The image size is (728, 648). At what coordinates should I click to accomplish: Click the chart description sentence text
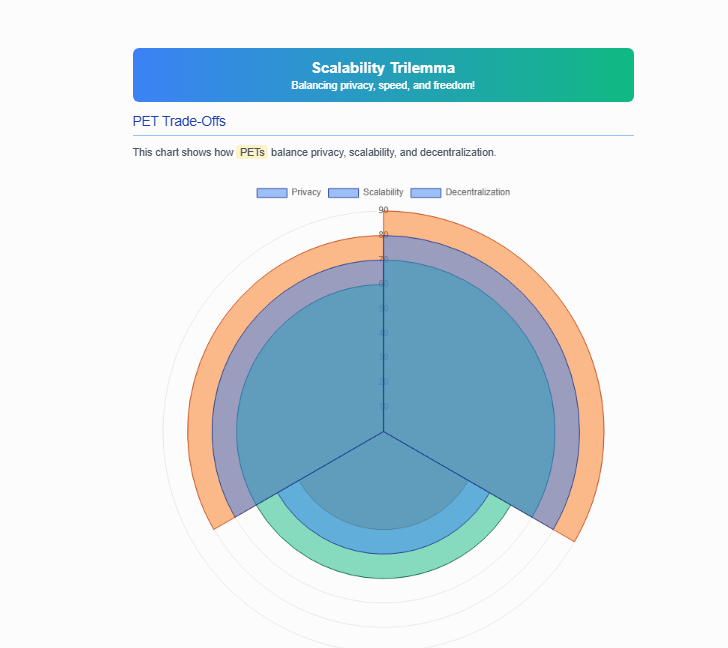(x=314, y=152)
